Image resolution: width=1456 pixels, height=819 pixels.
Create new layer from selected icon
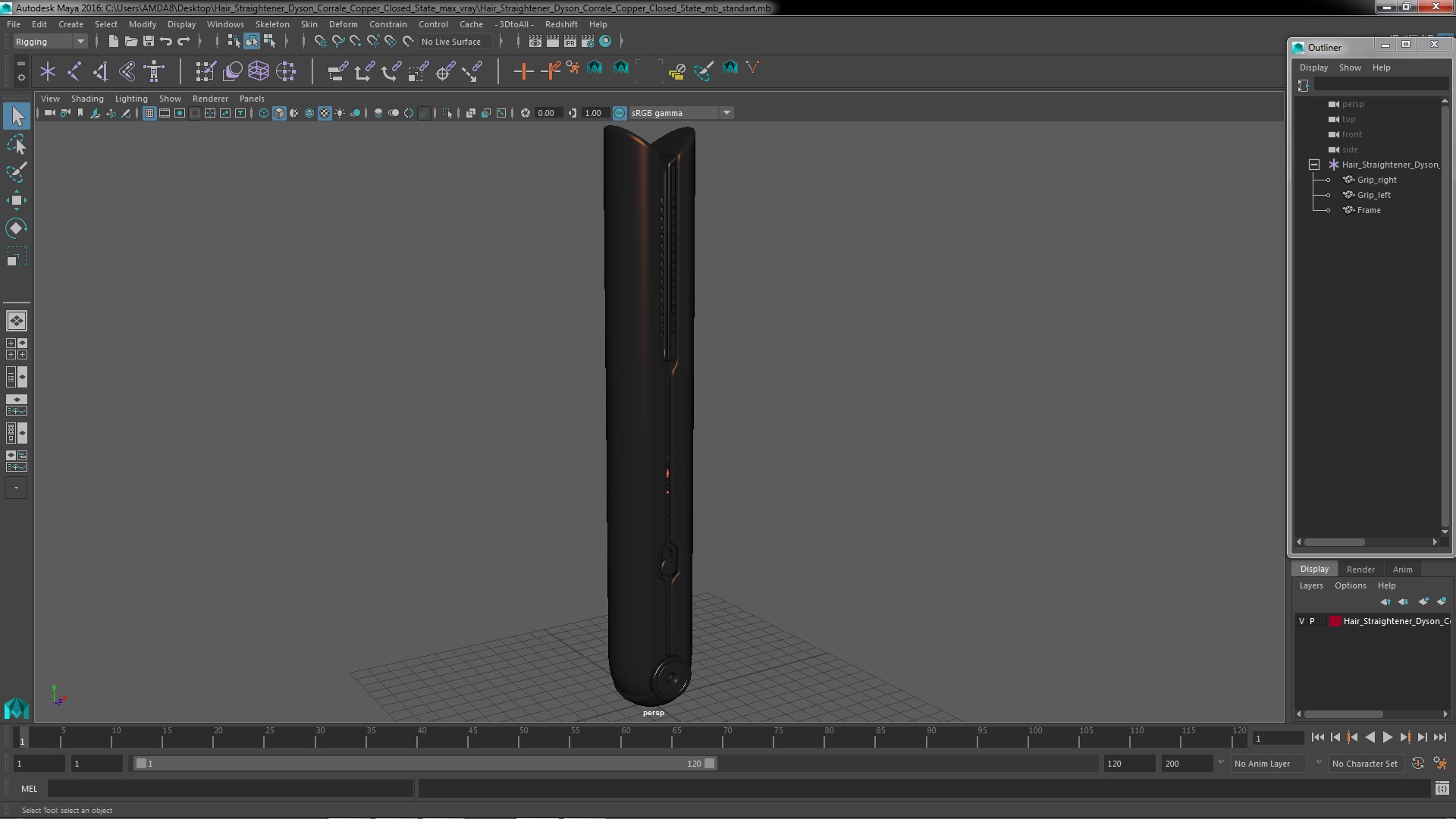click(x=1442, y=601)
